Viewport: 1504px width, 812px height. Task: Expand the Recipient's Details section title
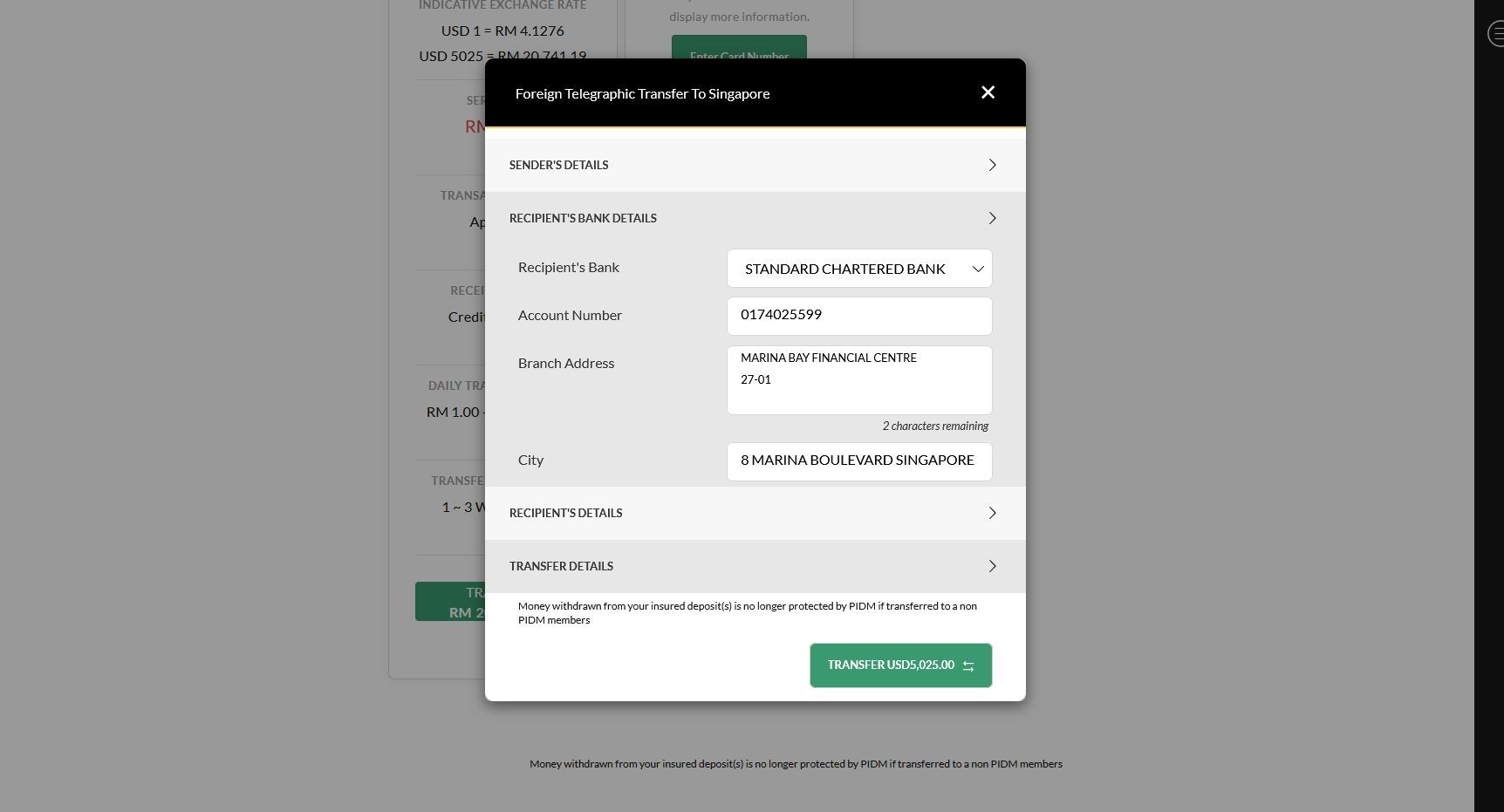click(x=565, y=513)
